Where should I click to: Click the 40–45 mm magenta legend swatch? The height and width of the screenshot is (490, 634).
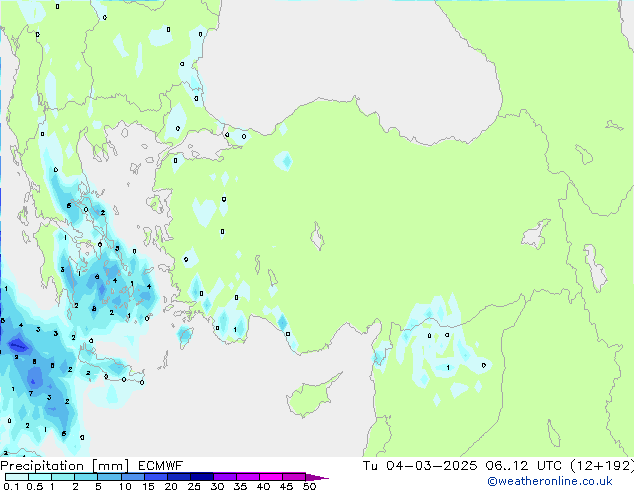pos(271,477)
